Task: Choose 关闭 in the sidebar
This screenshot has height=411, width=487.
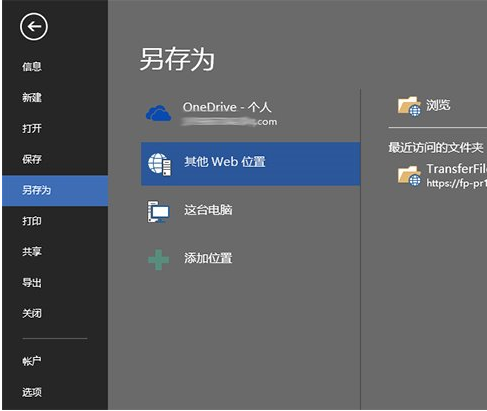Action: click(32, 313)
